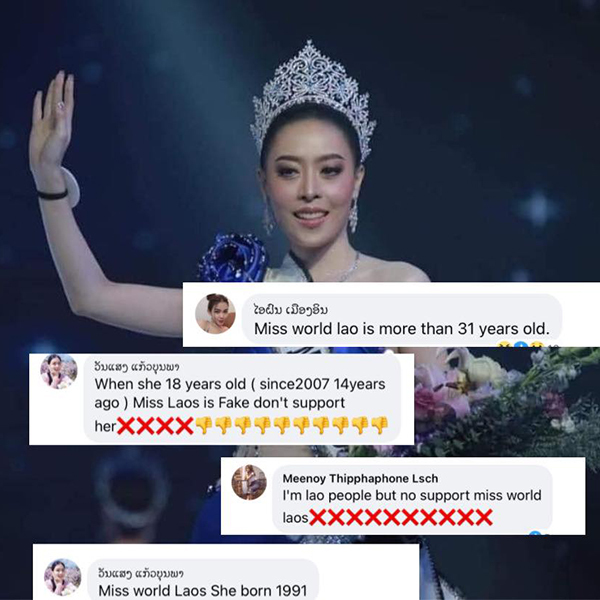Select the comment text 'Miss Laos is Fake don't support'
The image size is (600, 600).
(239, 403)
